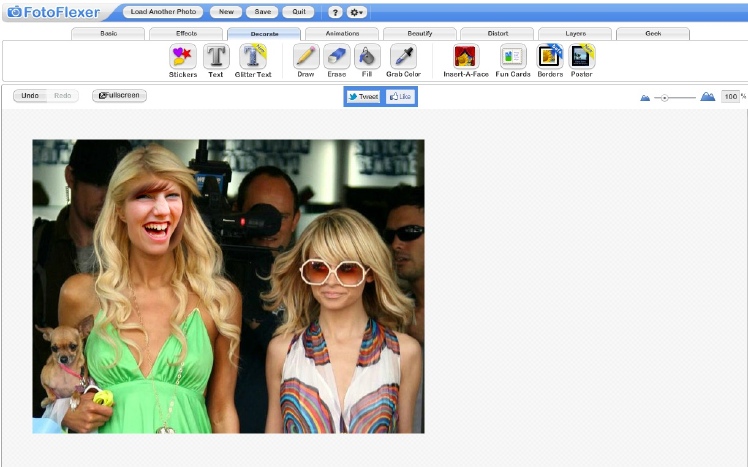Screen dimensions: 748x467
Task: Save the photo with Save button
Action: pos(262,12)
